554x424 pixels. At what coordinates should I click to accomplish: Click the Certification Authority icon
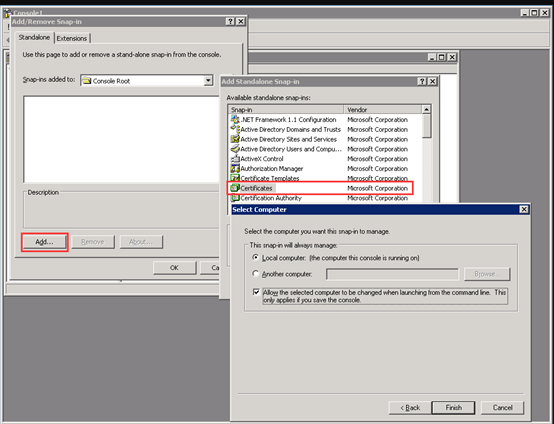[235, 198]
